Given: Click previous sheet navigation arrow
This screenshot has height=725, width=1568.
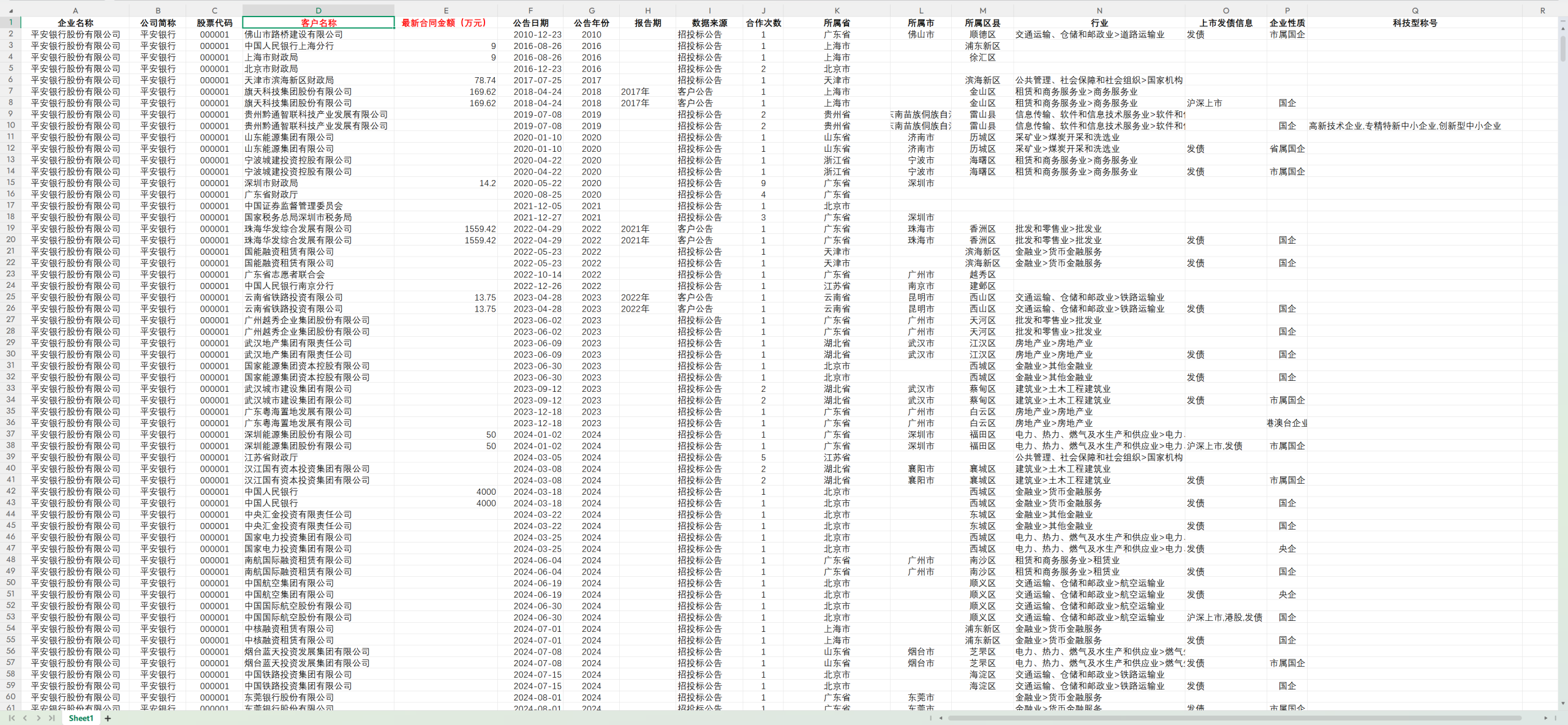Looking at the screenshot, I should (x=25, y=718).
